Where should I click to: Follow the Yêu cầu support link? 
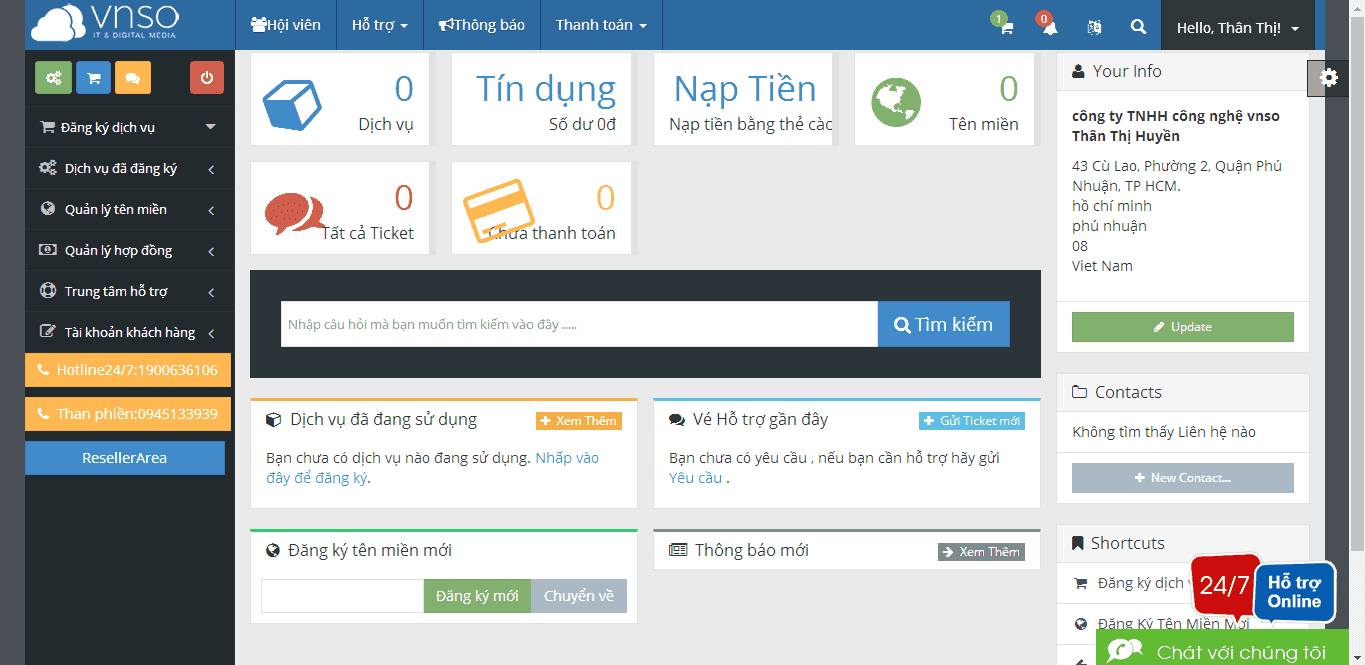(x=696, y=478)
